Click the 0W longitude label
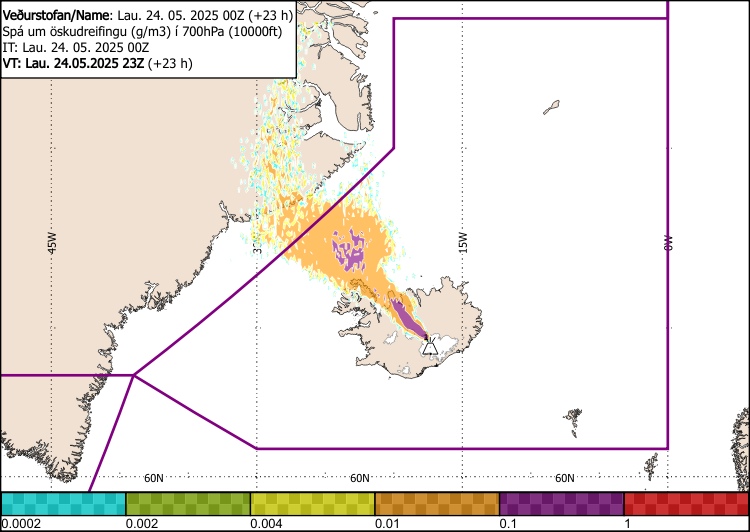This screenshot has width=750, height=532. click(x=668, y=243)
